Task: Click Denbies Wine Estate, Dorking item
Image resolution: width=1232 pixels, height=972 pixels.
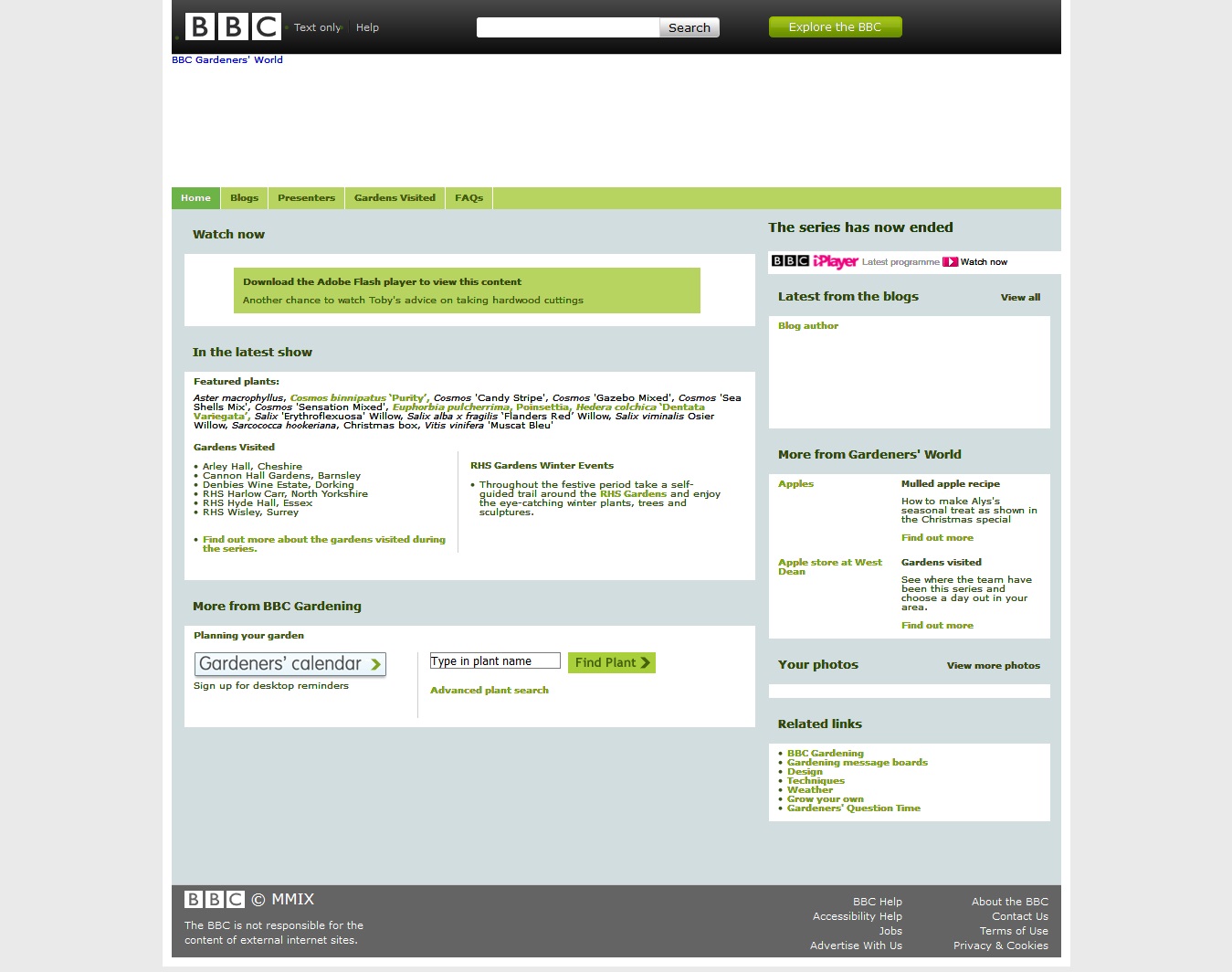Action: (278, 485)
